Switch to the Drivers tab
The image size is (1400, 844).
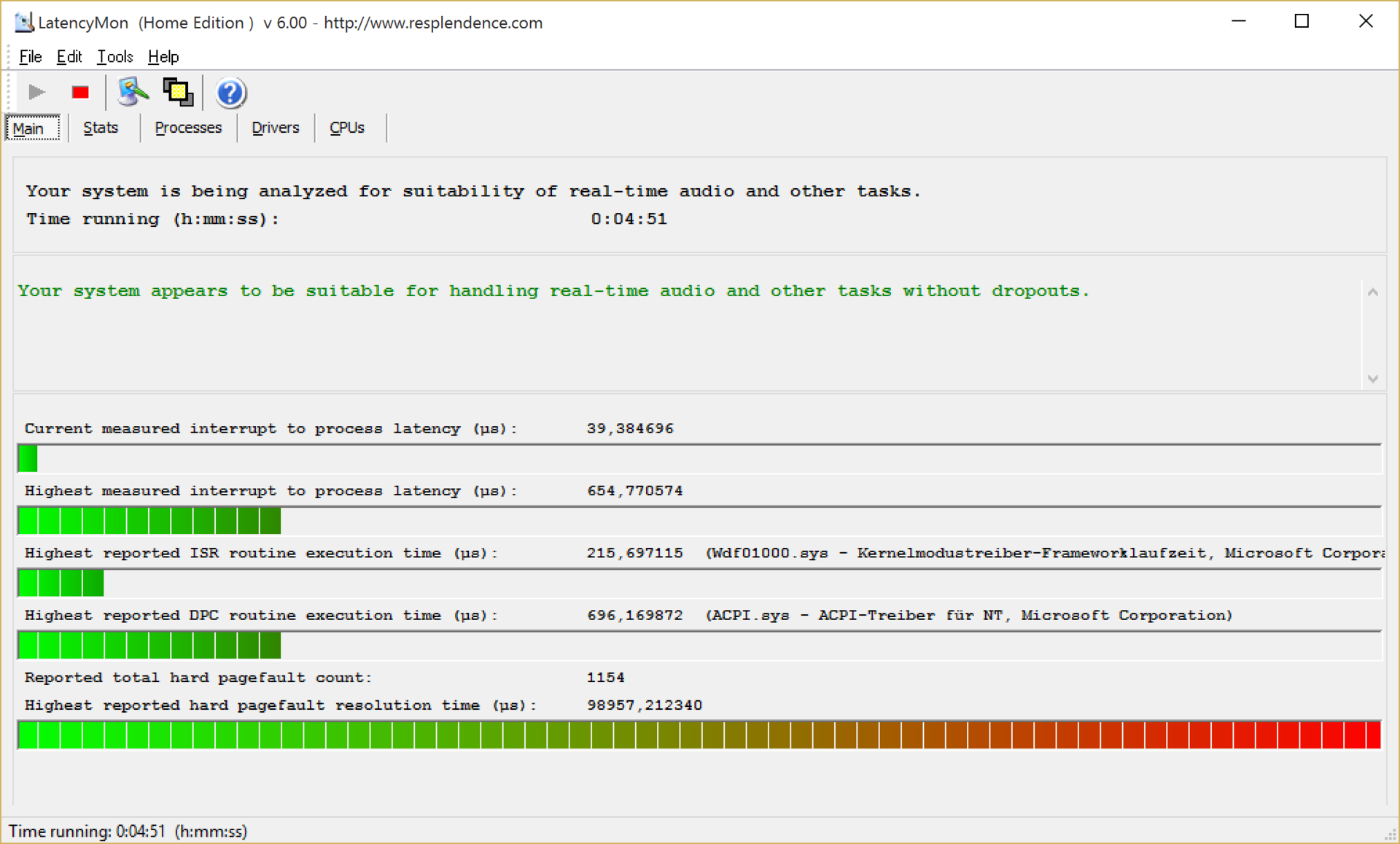pos(275,128)
